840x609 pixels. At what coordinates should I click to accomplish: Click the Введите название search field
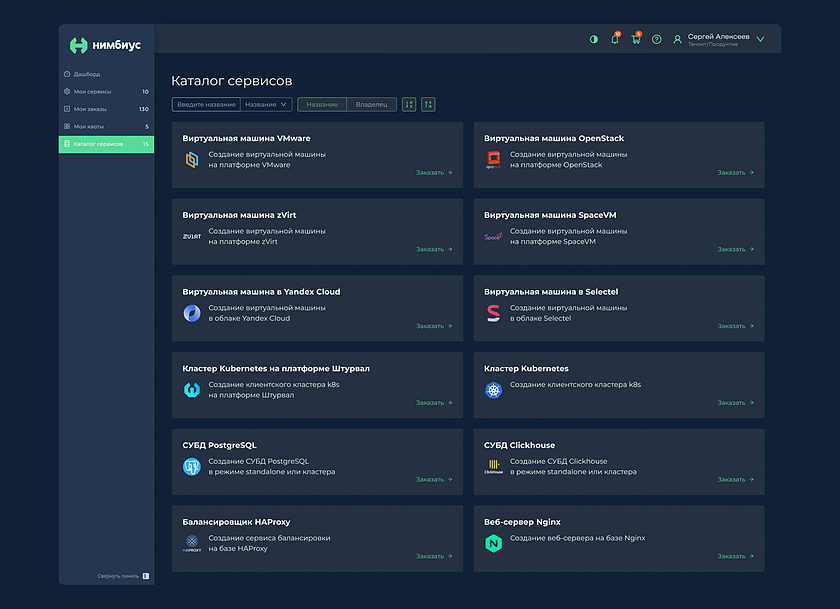(x=206, y=104)
